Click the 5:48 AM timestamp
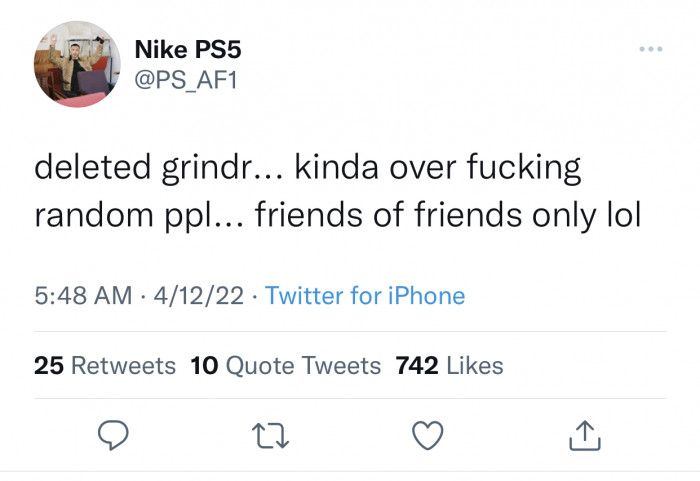Image resolution: width=700 pixels, height=481 pixels. point(83,296)
